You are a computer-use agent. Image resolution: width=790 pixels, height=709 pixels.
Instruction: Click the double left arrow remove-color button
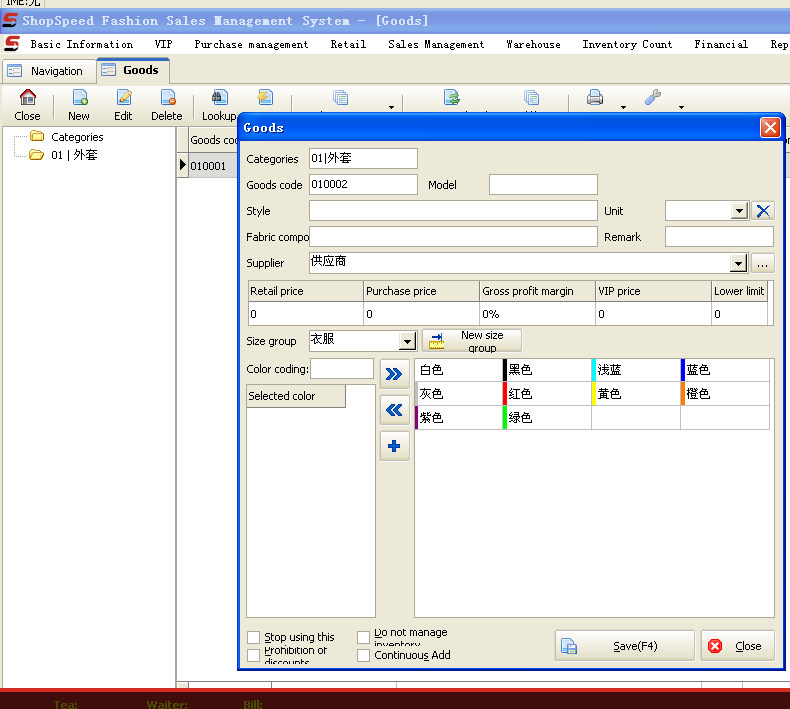394,410
